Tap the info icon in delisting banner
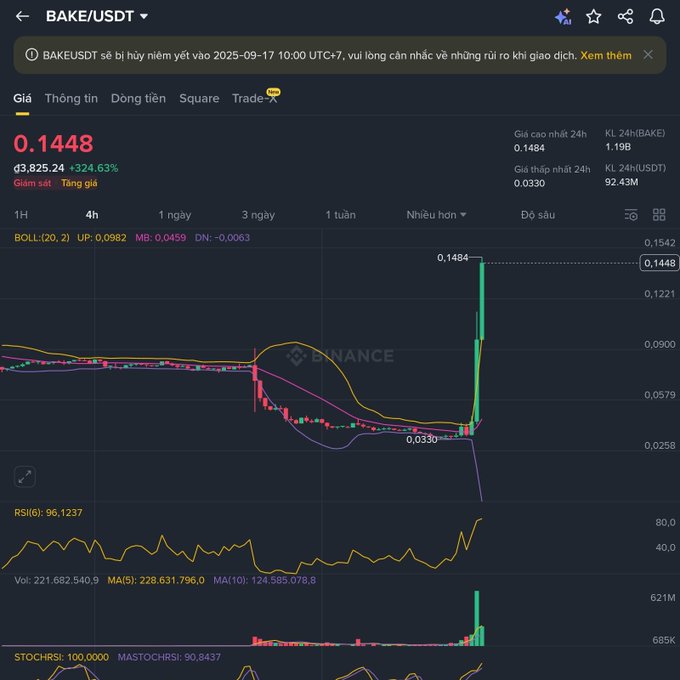 [31, 55]
